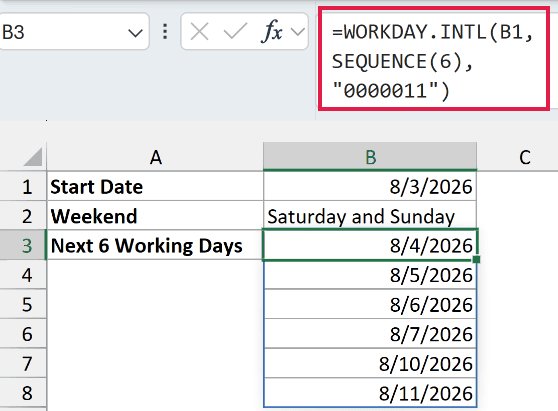This screenshot has height=411, width=558.
Task: Select column B header
Action: pyautogui.click(x=370, y=157)
